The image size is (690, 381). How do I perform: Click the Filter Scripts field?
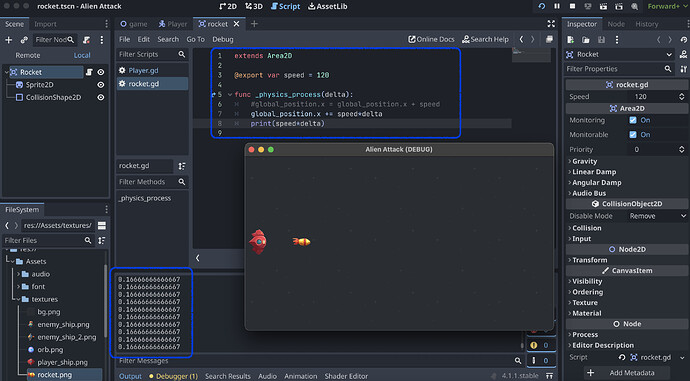coord(152,54)
